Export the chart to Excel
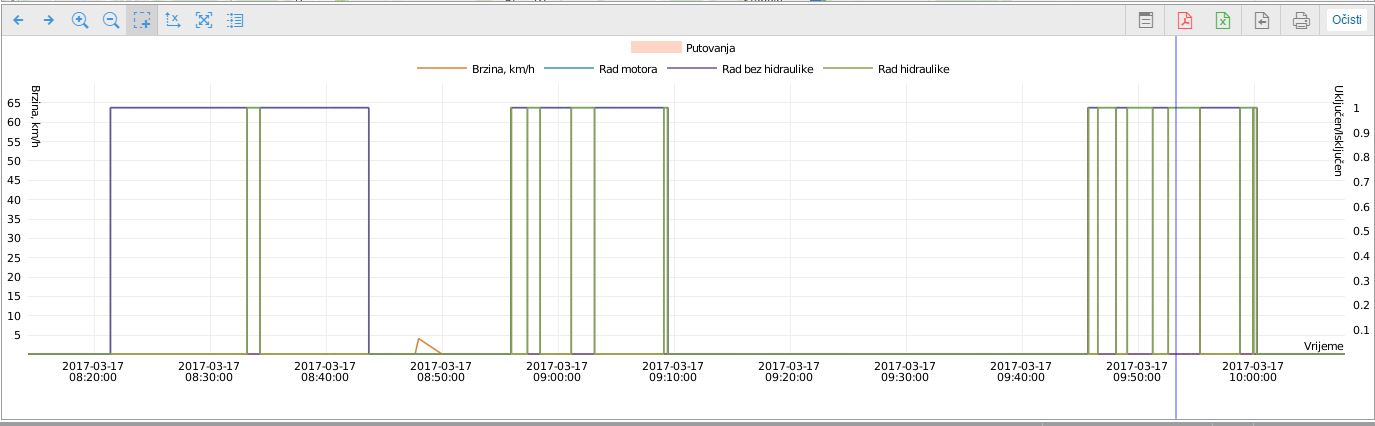The image size is (1375, 426). pyautogui.click(x=1223, y=20)
